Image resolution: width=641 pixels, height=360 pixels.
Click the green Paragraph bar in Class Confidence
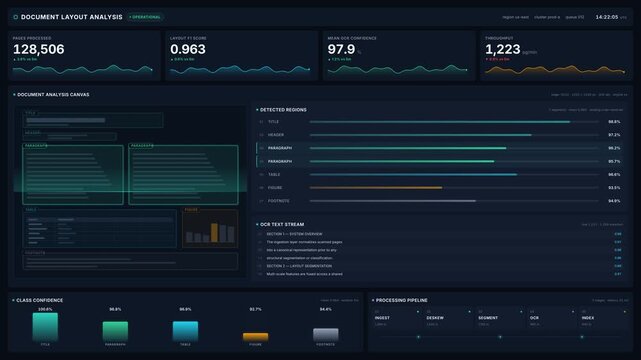[115, 331]
